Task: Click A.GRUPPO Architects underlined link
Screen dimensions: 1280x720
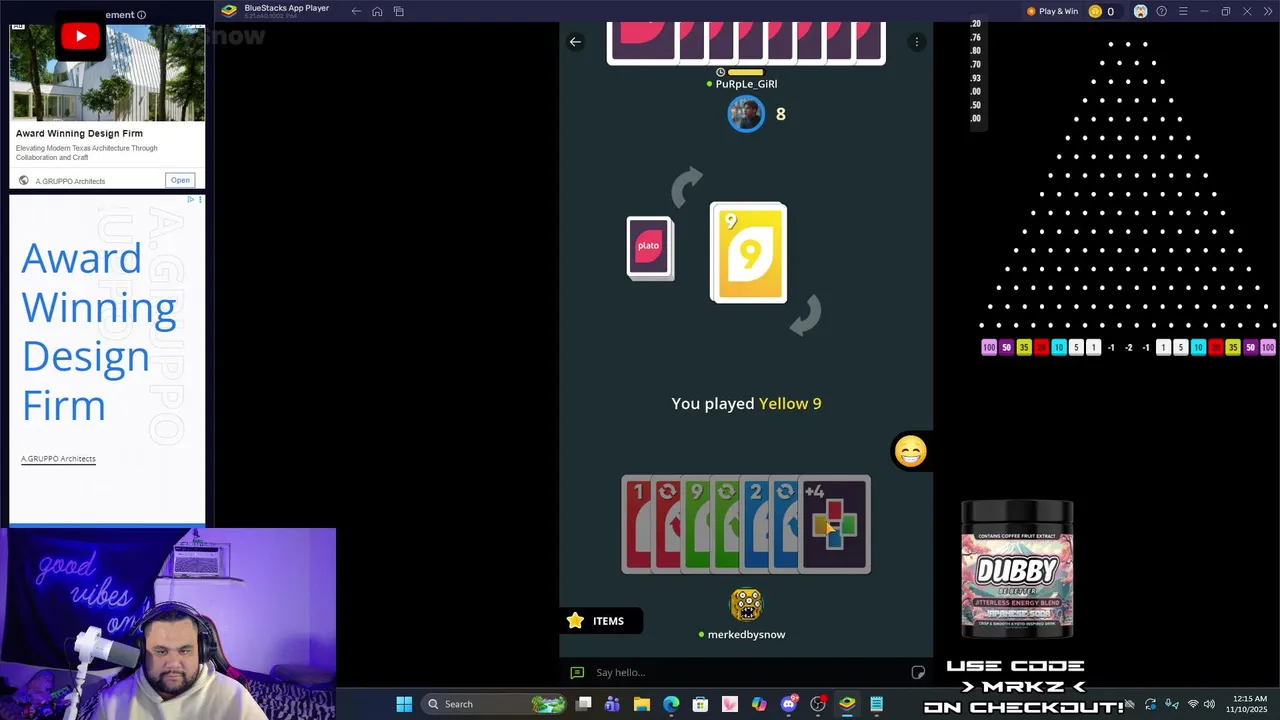Action: click(58, 459)
